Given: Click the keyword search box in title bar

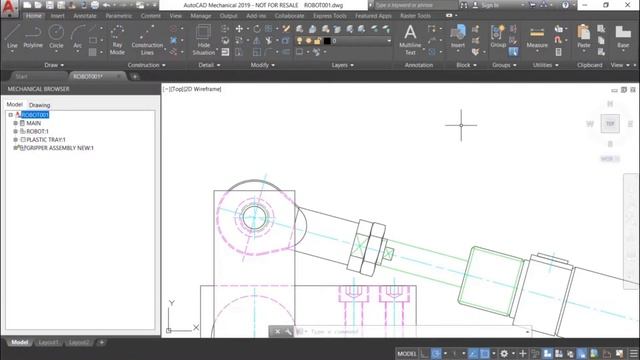Looking at the screenshot, I should click(x=416, y=5).
